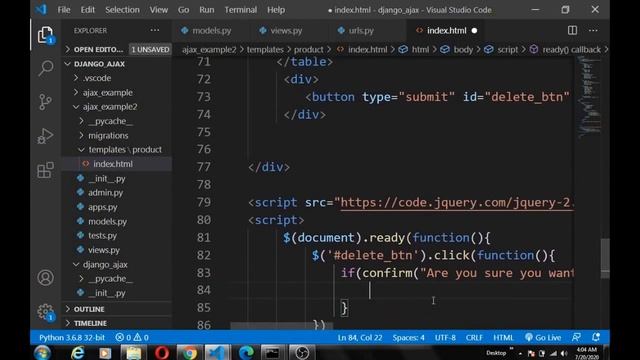
Task: Open the Run and Debug view
Action: point(45,136)
